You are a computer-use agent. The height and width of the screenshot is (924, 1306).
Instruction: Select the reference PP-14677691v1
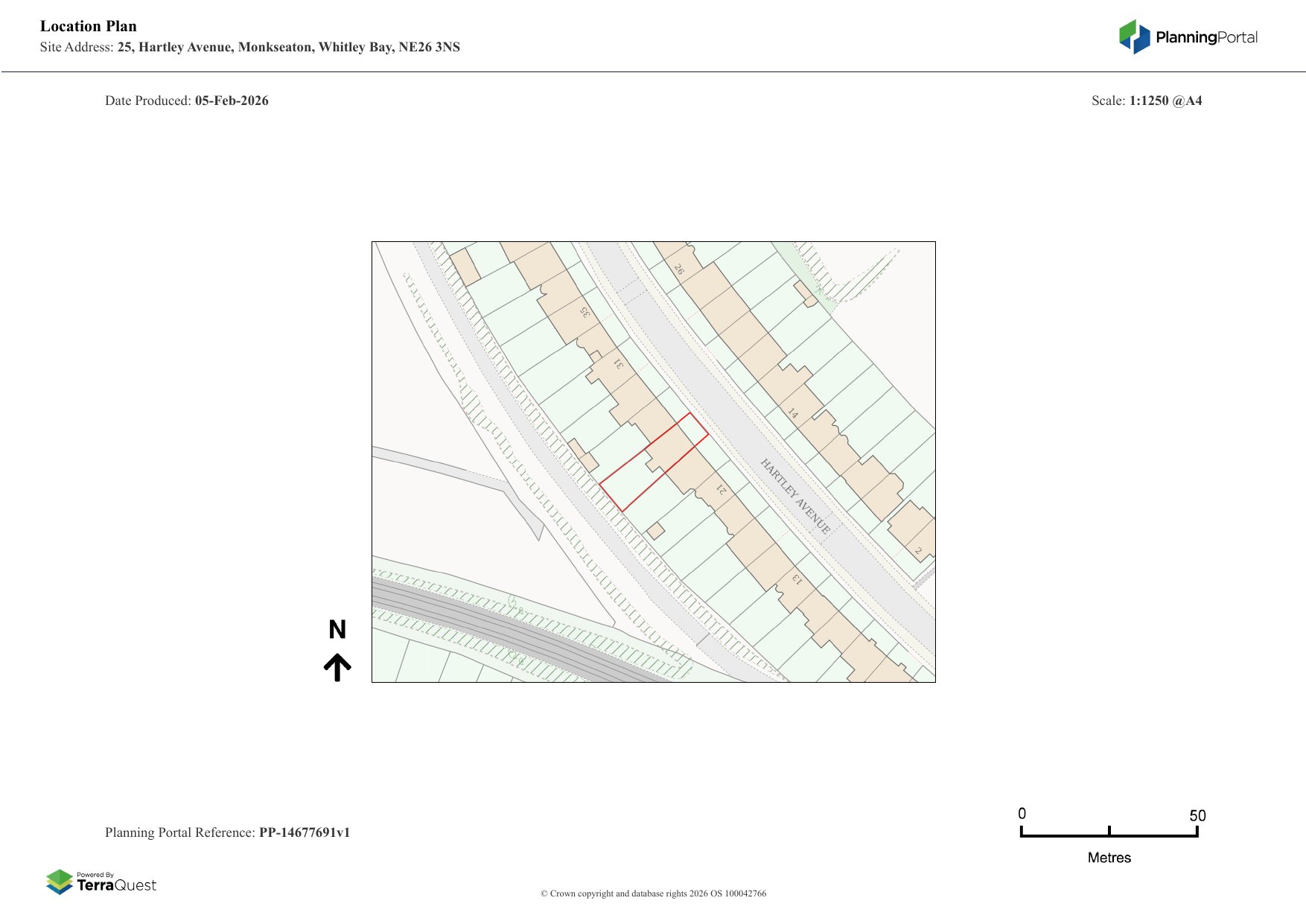coord(304,832)
